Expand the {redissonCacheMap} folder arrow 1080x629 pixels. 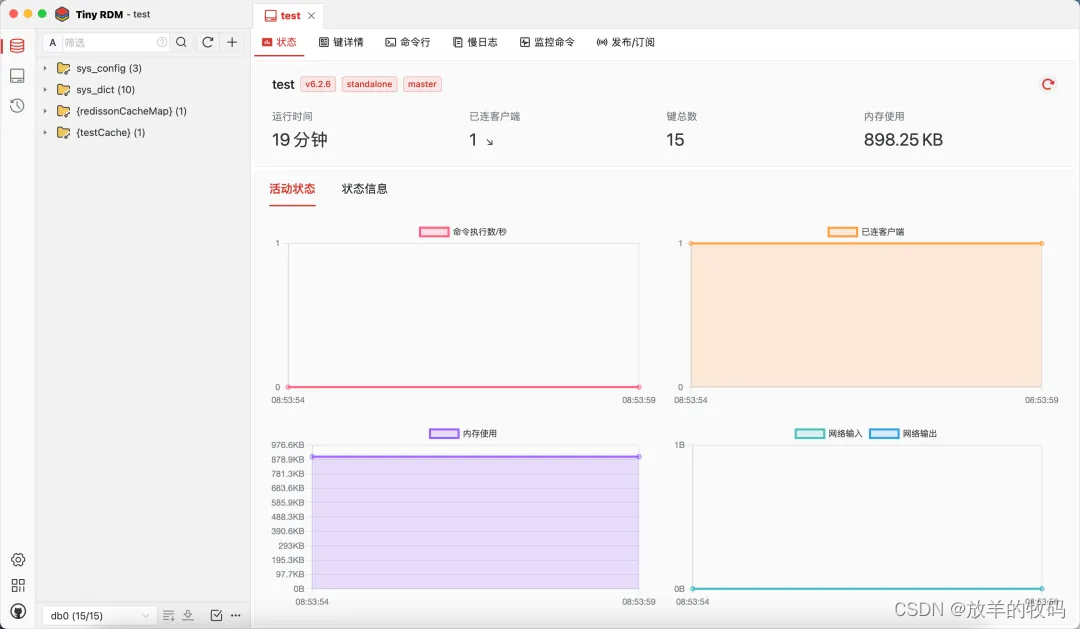pos(45,111)
